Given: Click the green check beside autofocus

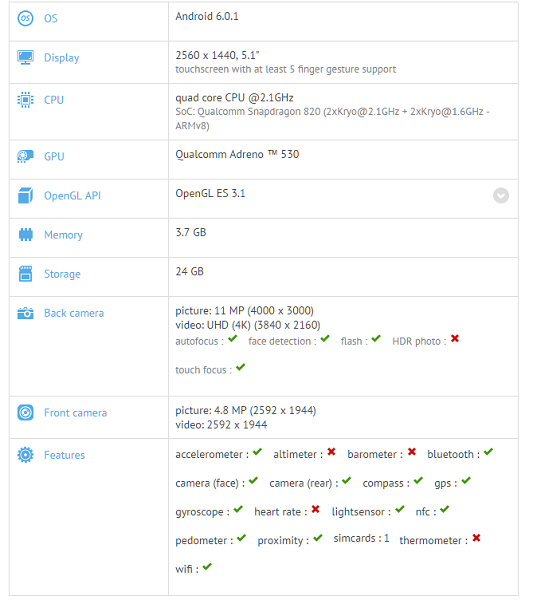Looking at the screenshot, I should (x=232, y=338).
